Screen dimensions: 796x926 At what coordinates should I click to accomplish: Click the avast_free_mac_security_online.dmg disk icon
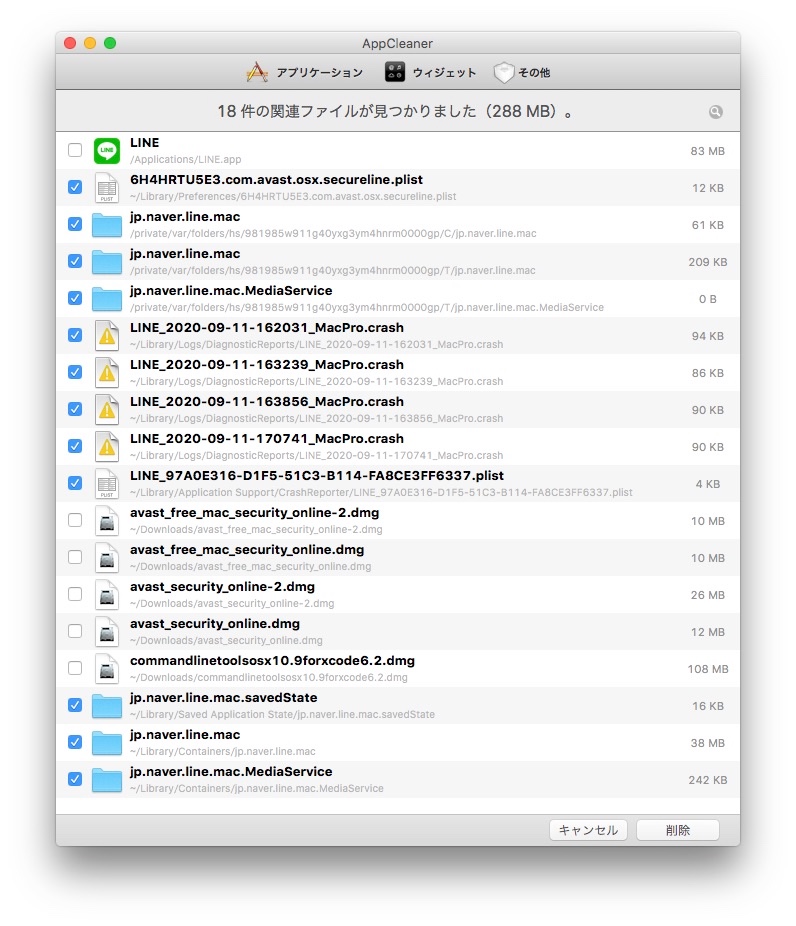point(107,557)
